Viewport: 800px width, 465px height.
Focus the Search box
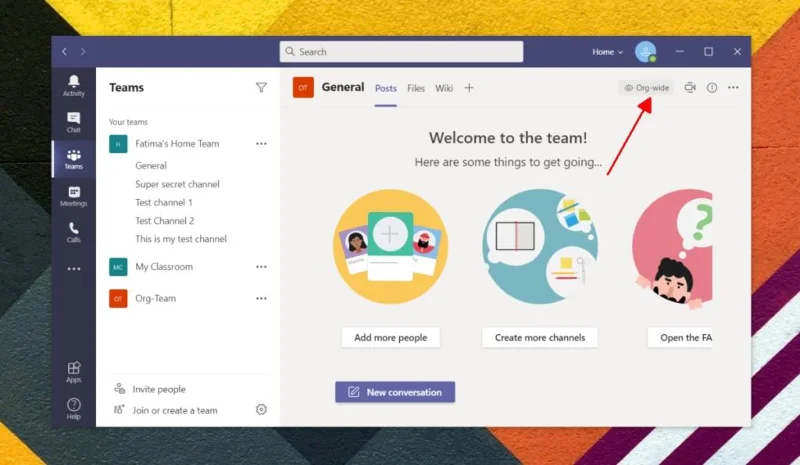(x=401, y=52)
